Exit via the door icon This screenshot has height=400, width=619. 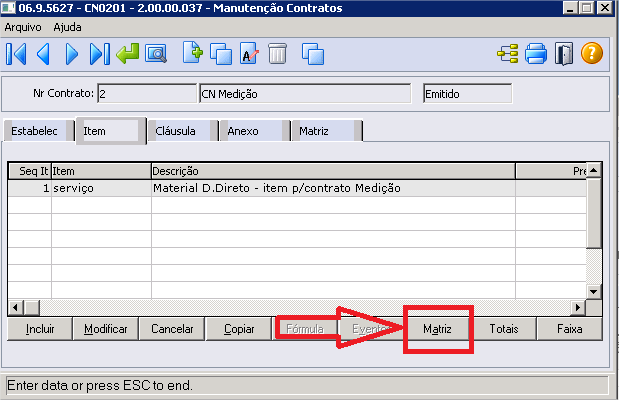click(x=564, y=53)
